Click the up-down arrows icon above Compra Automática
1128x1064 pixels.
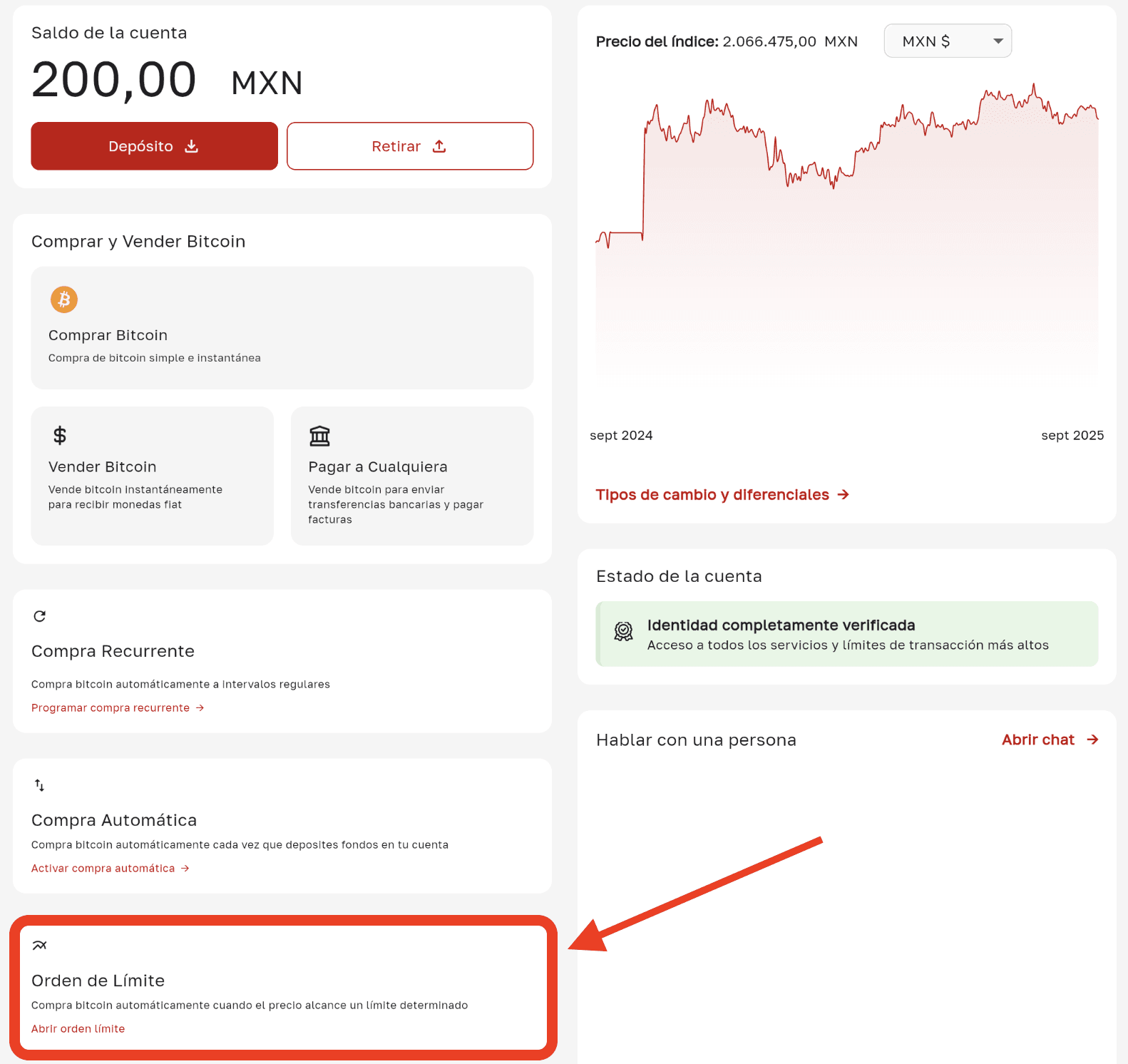click(40, 785)
